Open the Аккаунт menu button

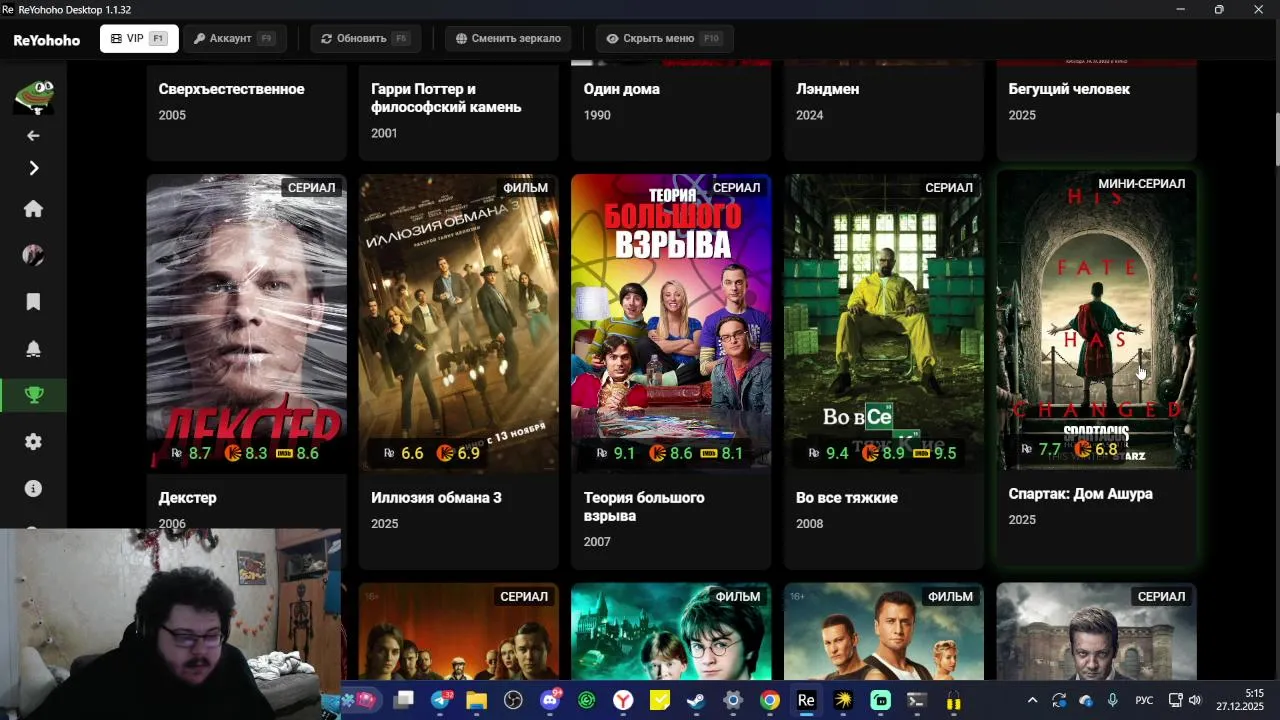coord(234,39)
